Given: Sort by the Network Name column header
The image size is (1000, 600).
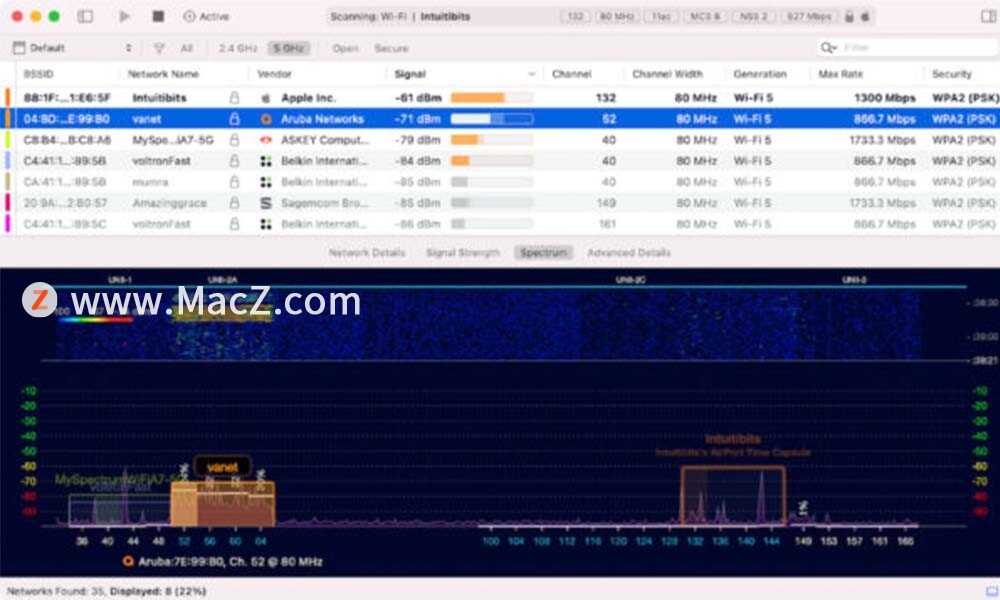Looking at the screenshot, I should coord(163,74).
